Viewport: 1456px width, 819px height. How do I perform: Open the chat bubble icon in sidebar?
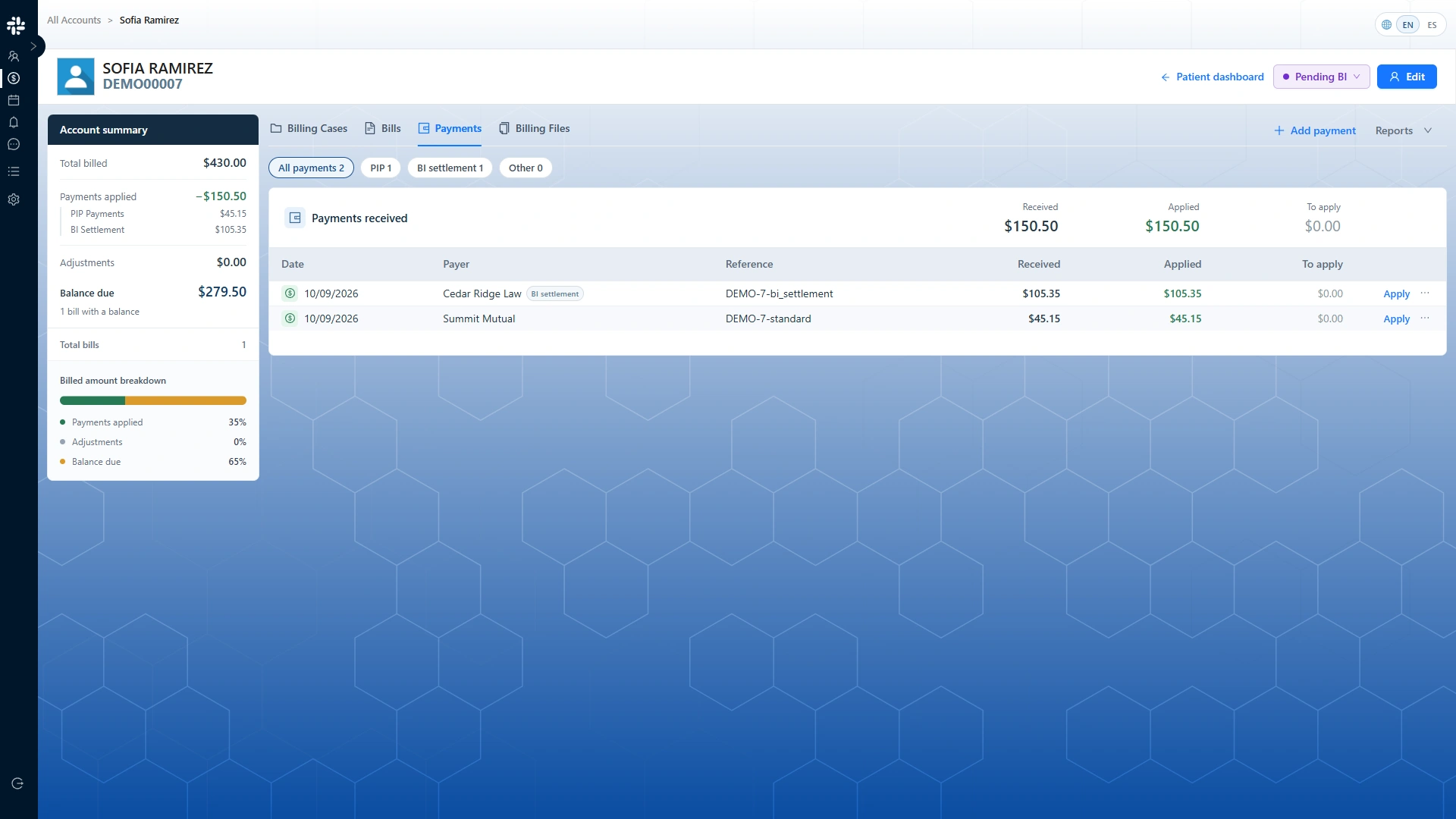14,144
